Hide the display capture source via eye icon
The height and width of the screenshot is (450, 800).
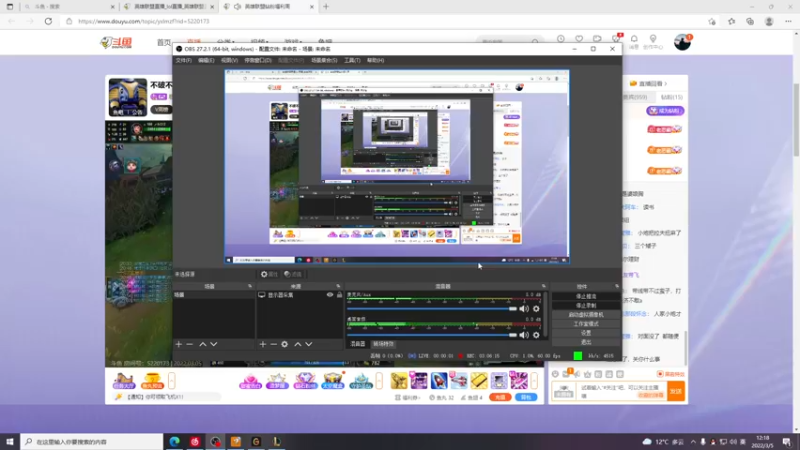coord(330,295)
